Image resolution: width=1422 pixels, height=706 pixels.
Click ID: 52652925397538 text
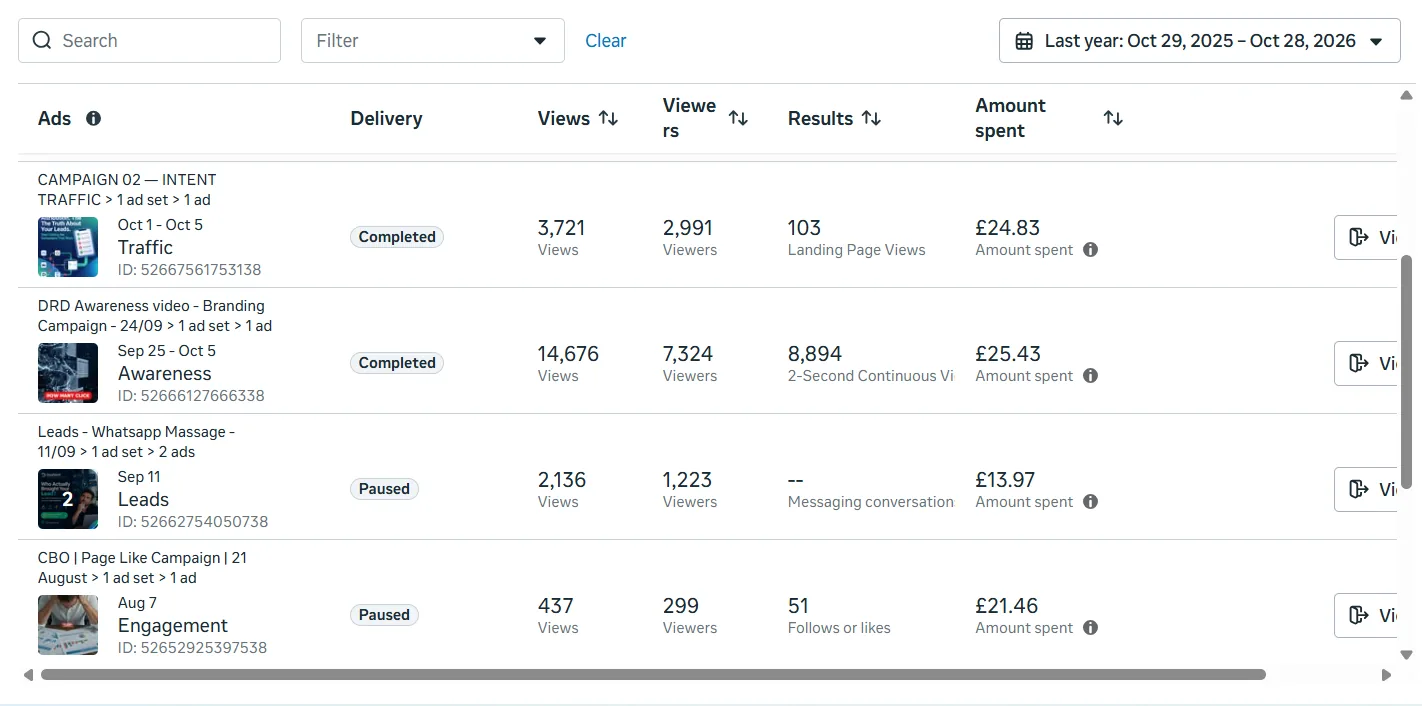click(x=193, y=648)
